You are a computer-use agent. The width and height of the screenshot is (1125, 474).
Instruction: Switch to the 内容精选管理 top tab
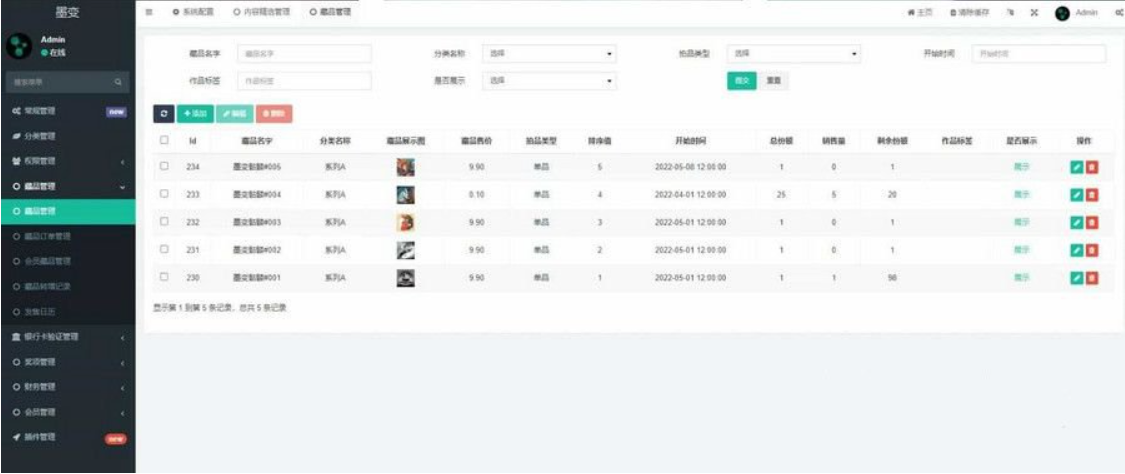click(x=262, y=12)
